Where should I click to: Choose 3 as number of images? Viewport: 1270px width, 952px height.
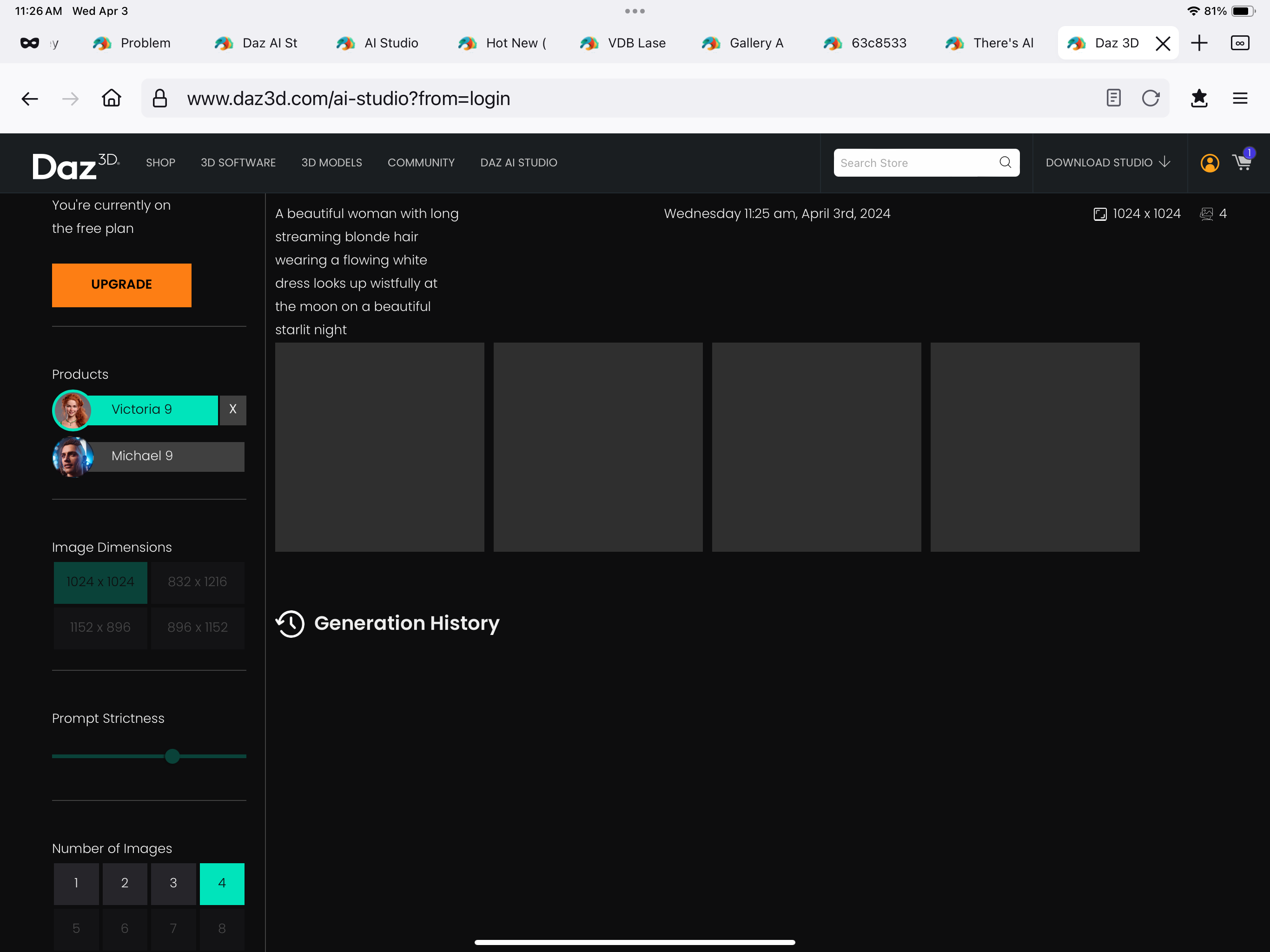pyautogui.click(x=173, y=883)
